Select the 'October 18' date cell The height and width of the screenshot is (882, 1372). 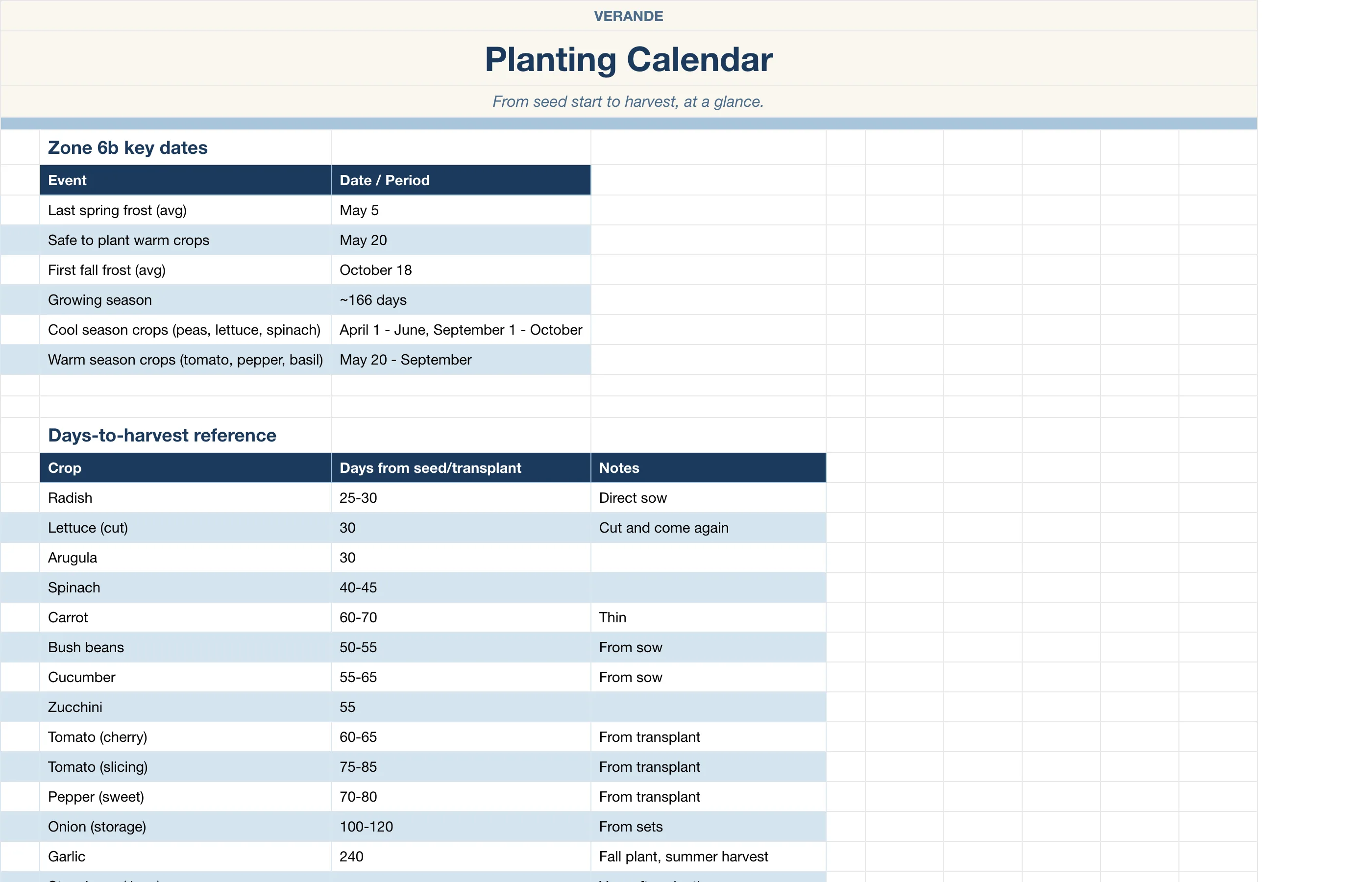[461, 270]
